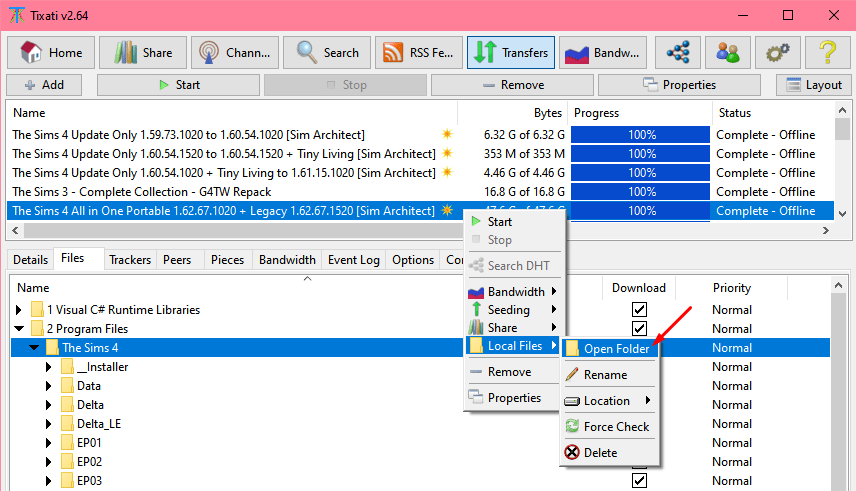The image size is (856, 491).
Task: Switch to the Pieces tab
Action: pyautogui.click(x=228, y=259)
